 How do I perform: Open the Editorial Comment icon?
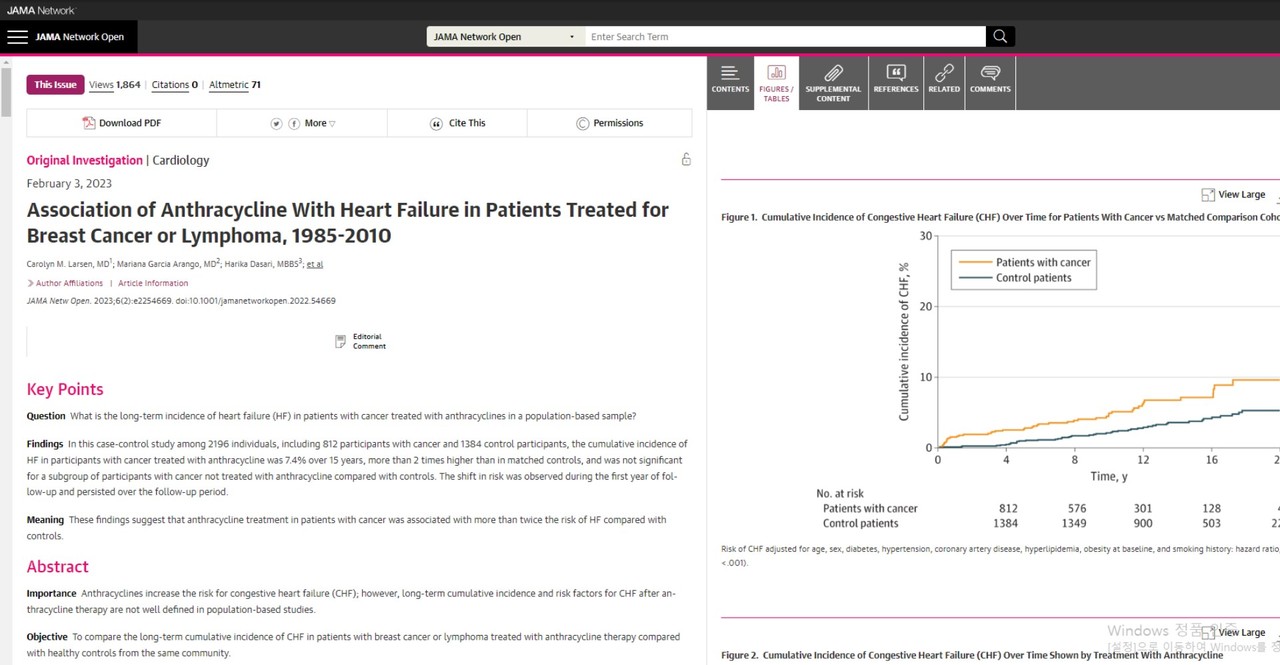(x=341, y=341)
